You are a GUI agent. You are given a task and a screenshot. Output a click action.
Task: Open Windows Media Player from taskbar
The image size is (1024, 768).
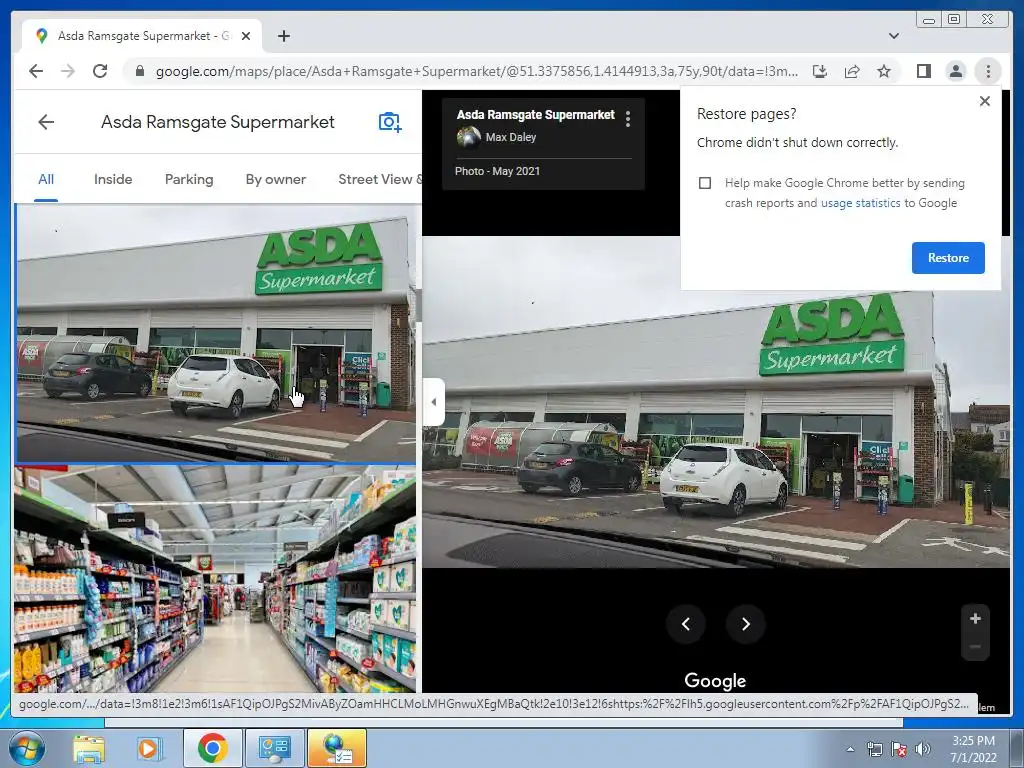pyautogui.click(x=148, y=748)
